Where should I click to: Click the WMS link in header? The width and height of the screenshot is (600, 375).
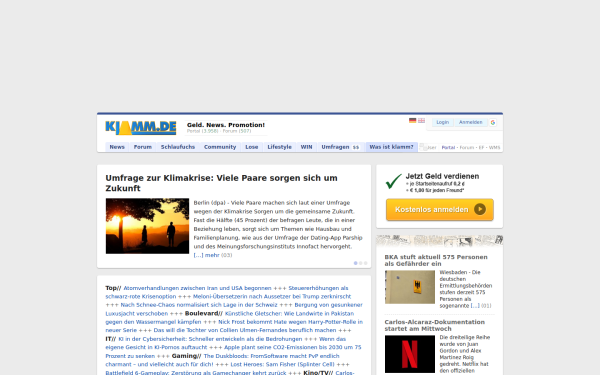coord(494,147)
